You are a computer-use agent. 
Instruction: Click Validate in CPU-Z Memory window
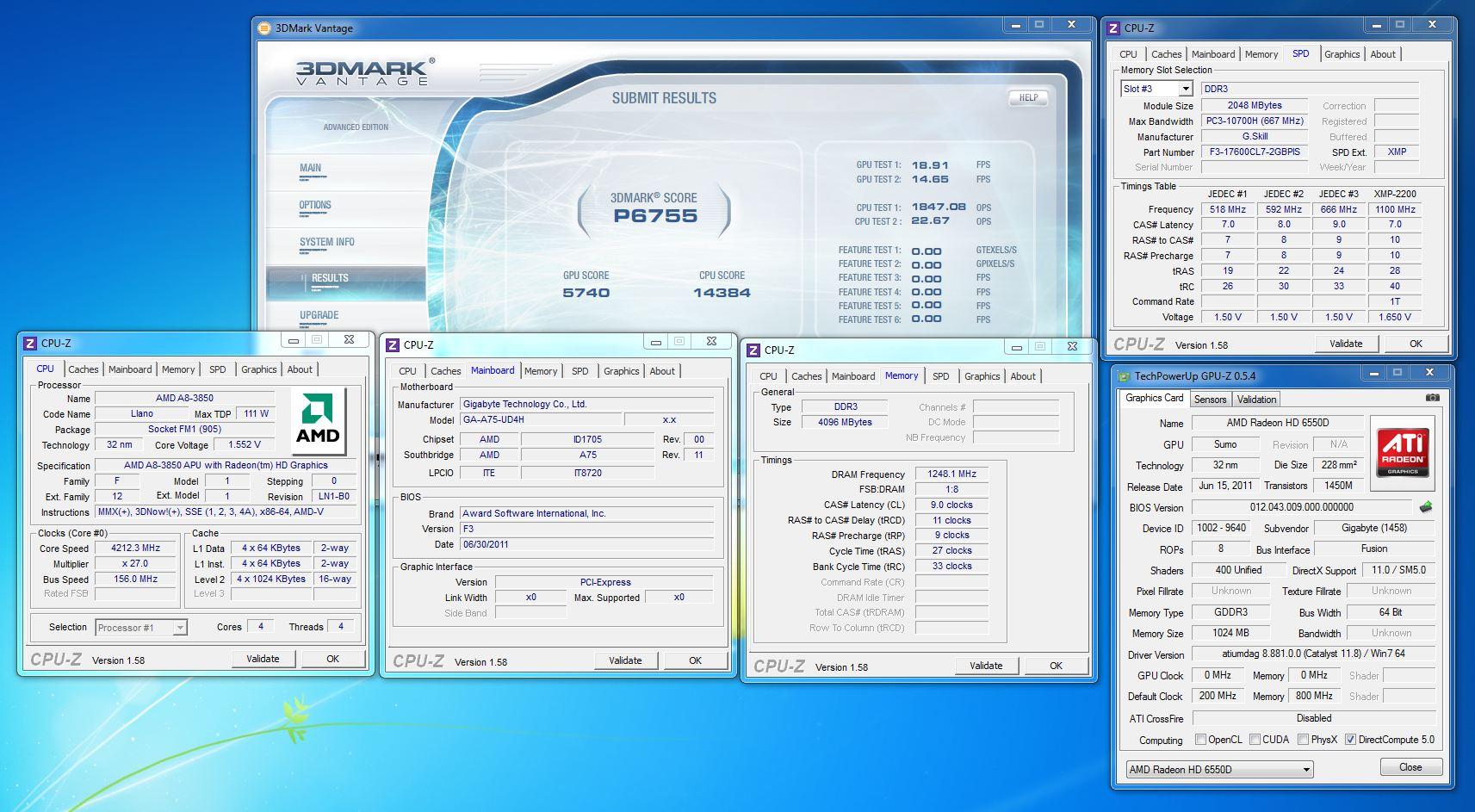pyautogui.click(x=986, y=665)
